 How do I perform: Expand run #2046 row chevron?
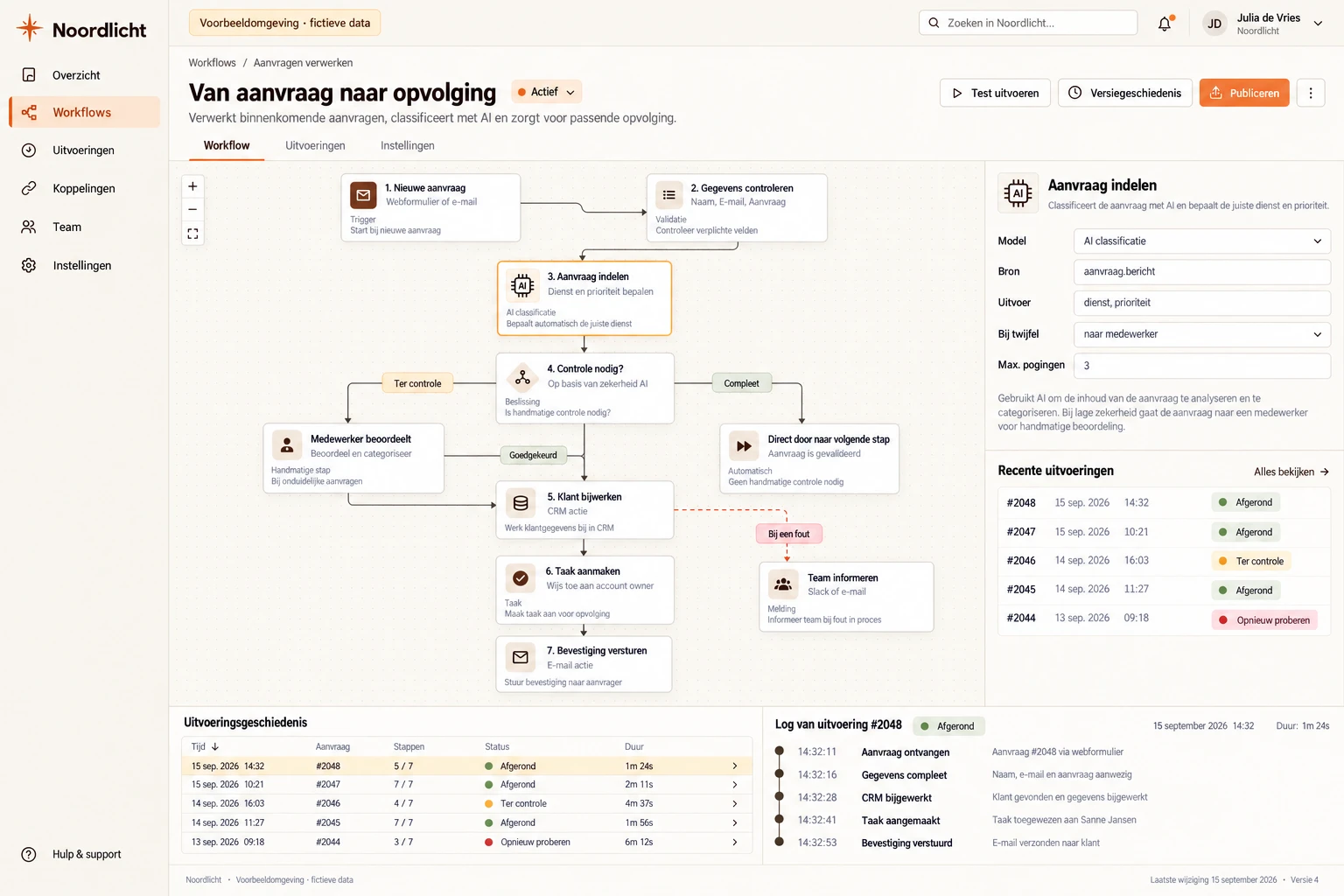coord(735,803)
